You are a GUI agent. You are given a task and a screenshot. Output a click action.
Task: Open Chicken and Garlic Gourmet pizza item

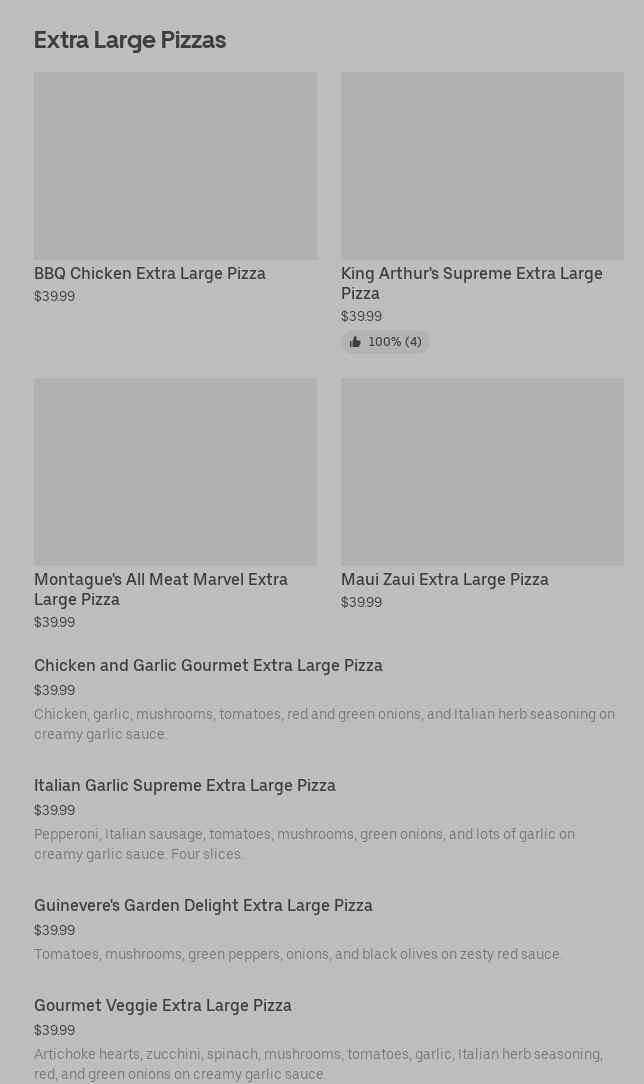(208, 665)
